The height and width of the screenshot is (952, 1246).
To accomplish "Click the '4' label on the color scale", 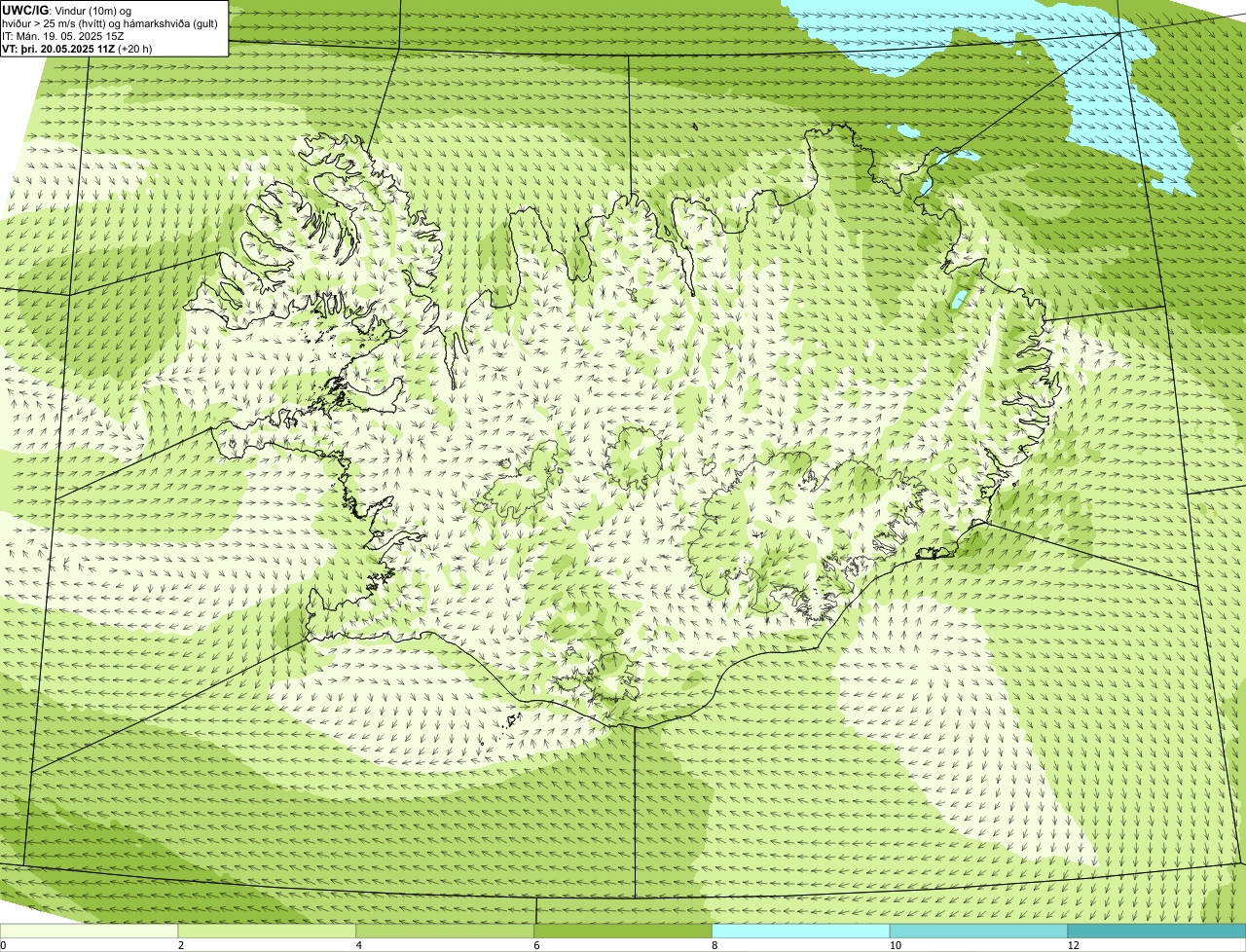I will [x=359, y=945].
